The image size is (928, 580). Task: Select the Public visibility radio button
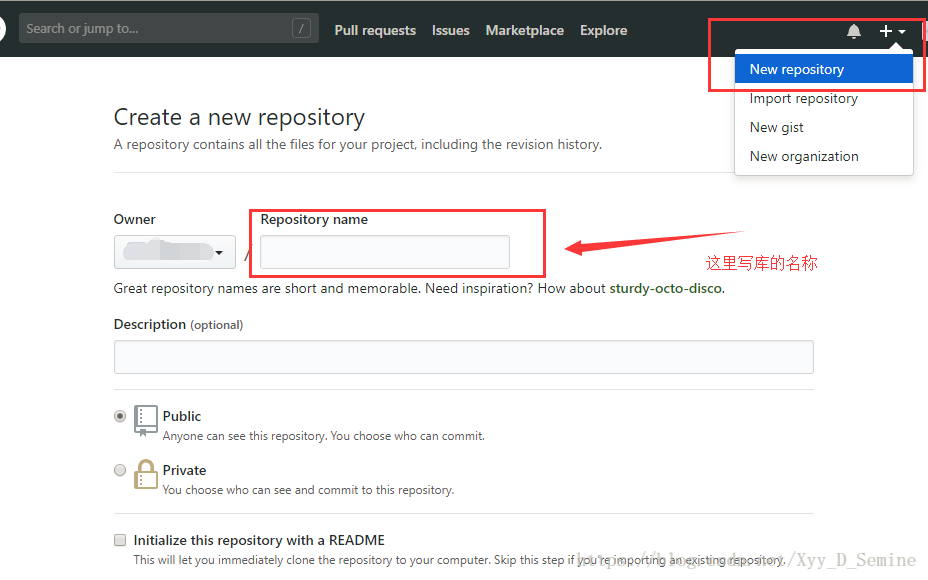click(120, 416)
